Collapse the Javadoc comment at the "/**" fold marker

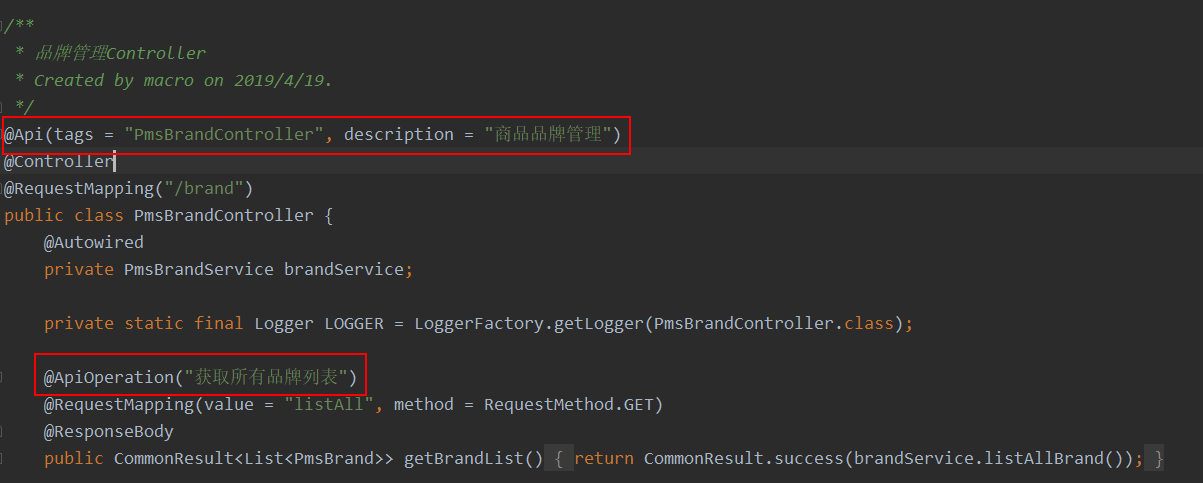point(4,25)
